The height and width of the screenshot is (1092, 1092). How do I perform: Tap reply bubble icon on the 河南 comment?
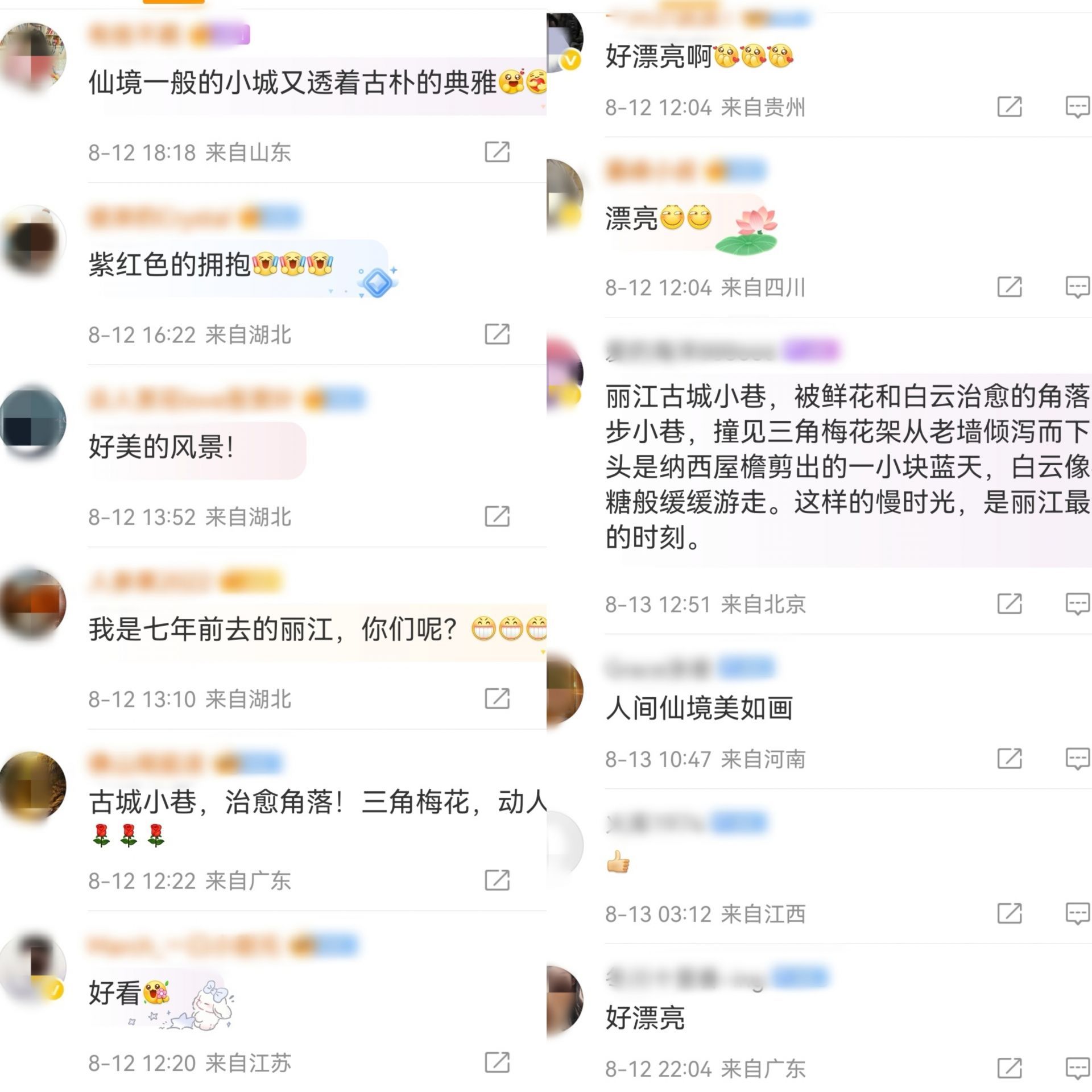coord(1077,759)
